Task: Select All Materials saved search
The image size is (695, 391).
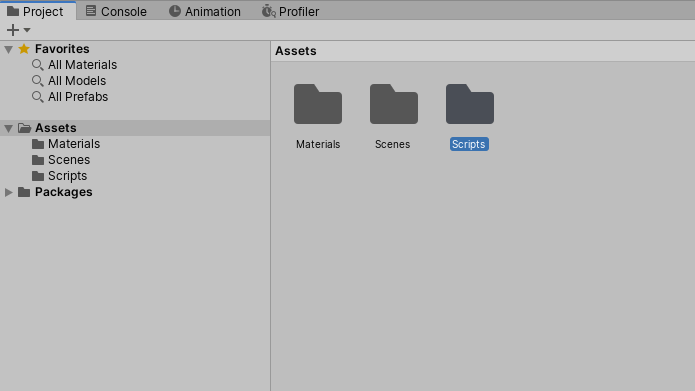Action: coord(82,65)
